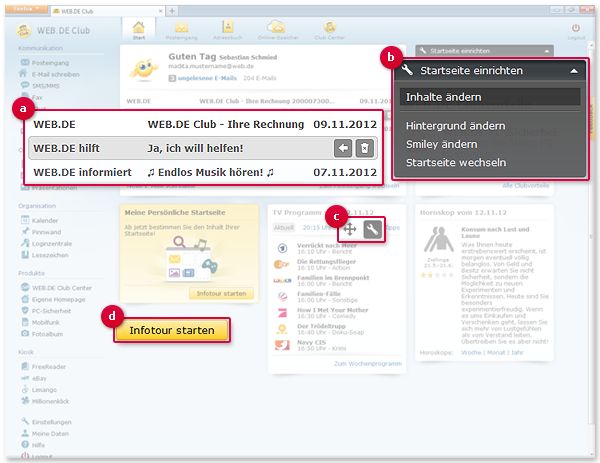Screen dimensions: 600x463
Task: Open eBay in sidebar
Action: [x=34, y=378]
